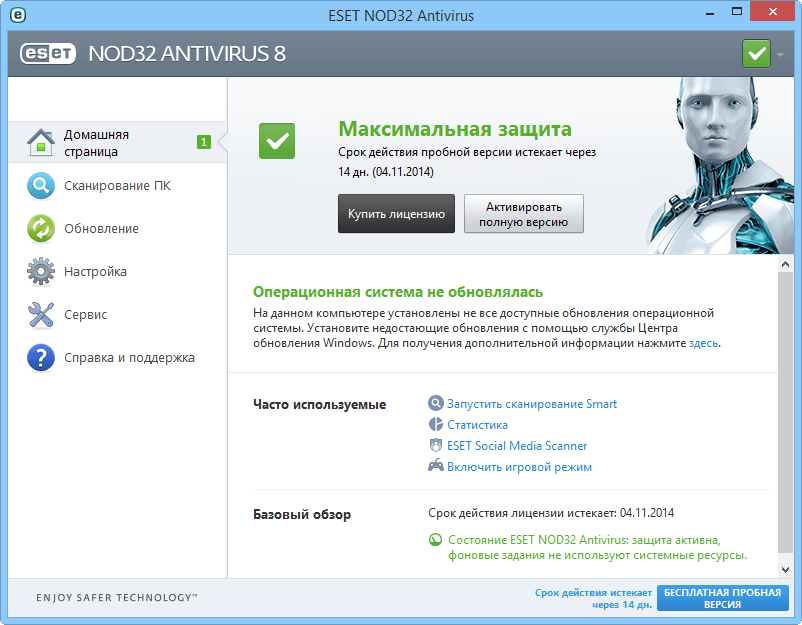Click Активировать полную версию button
The image size is (802, 625).
(x=524, y=213)
